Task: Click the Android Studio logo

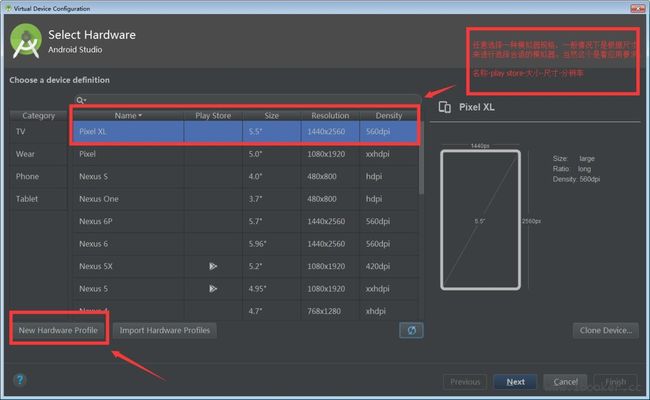Action: coord(26,41)
